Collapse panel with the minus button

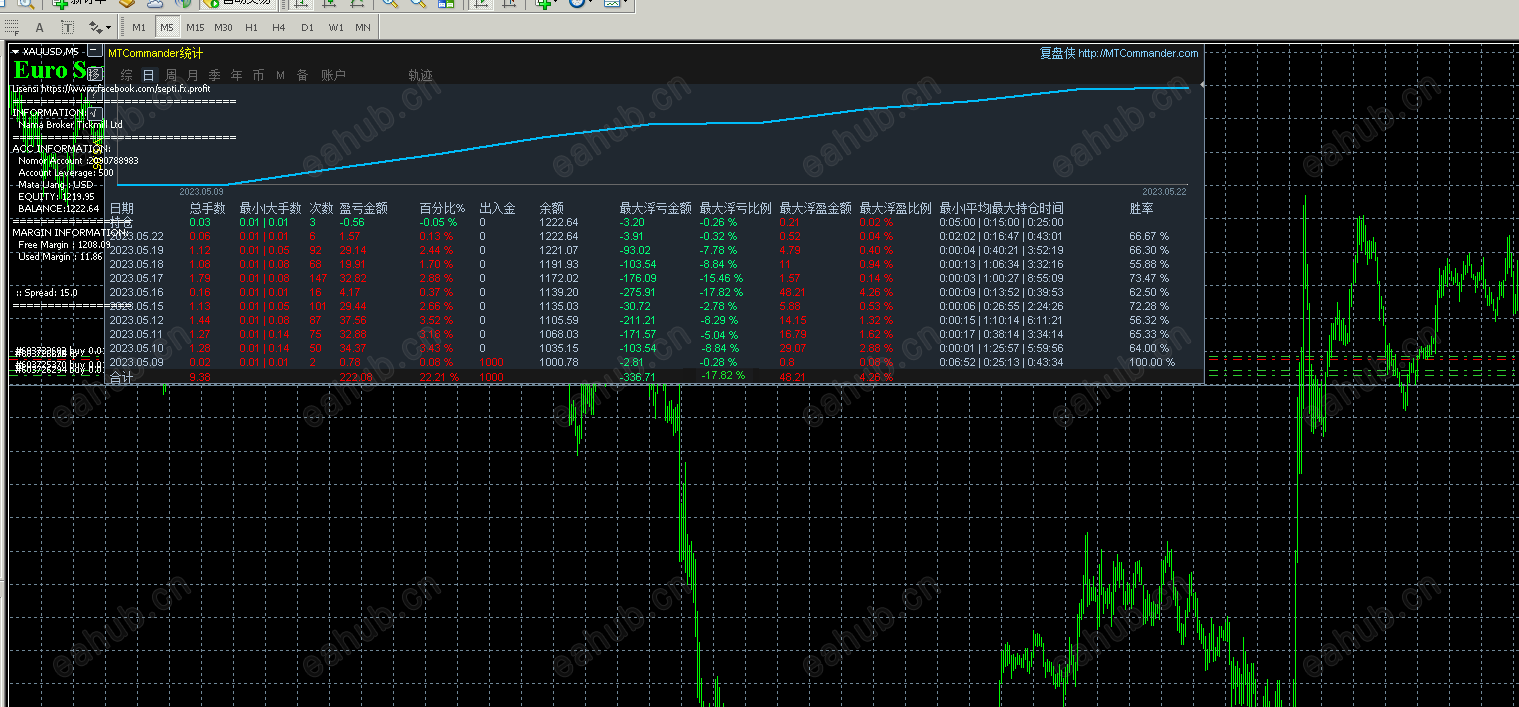click(94, 51)
